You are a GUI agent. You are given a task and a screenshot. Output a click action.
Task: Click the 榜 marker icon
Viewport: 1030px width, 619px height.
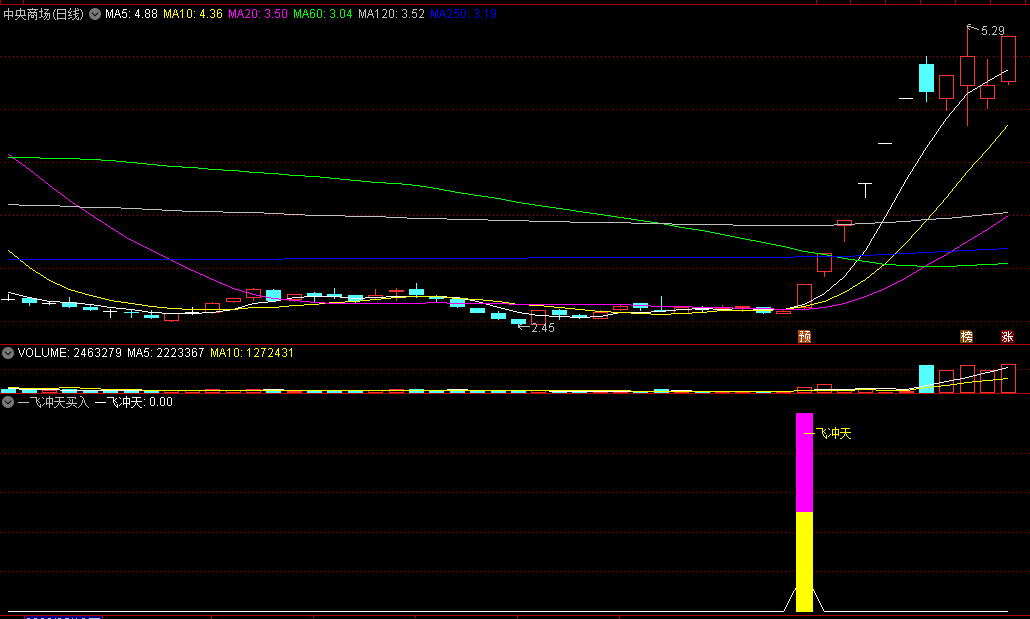point(966,336)
